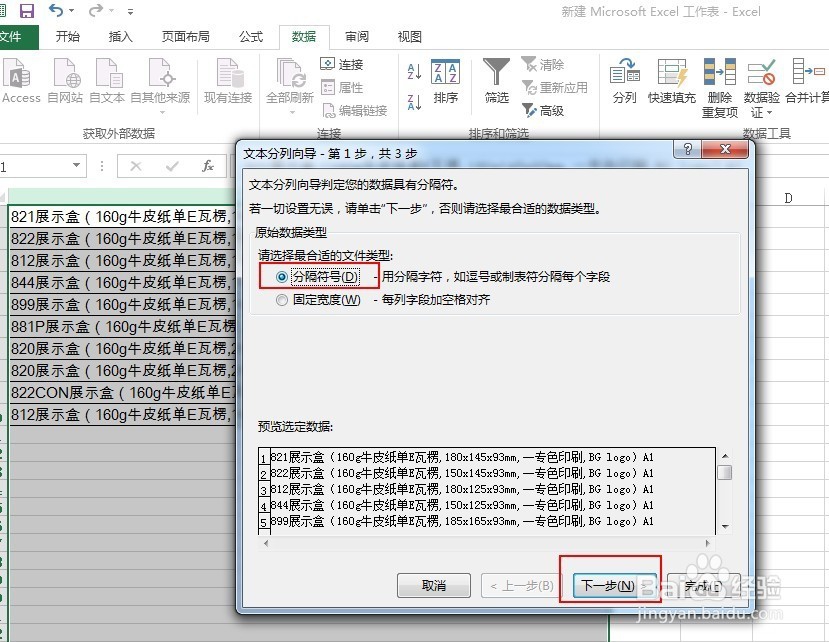Image resolution: width=829 pixels, height=642 pixels.
Task: Click the wizard help question mark button
Action: click(x=687, y=149)
